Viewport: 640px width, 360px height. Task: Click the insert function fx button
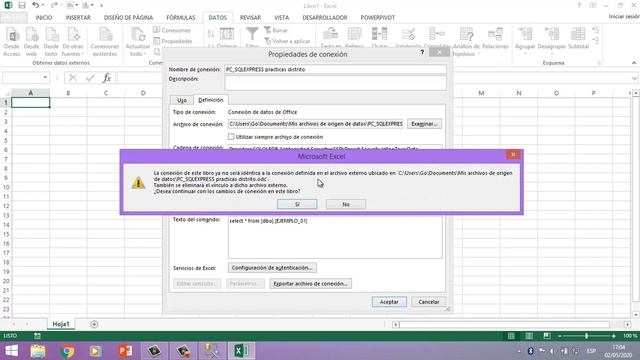tap(107, 78)
